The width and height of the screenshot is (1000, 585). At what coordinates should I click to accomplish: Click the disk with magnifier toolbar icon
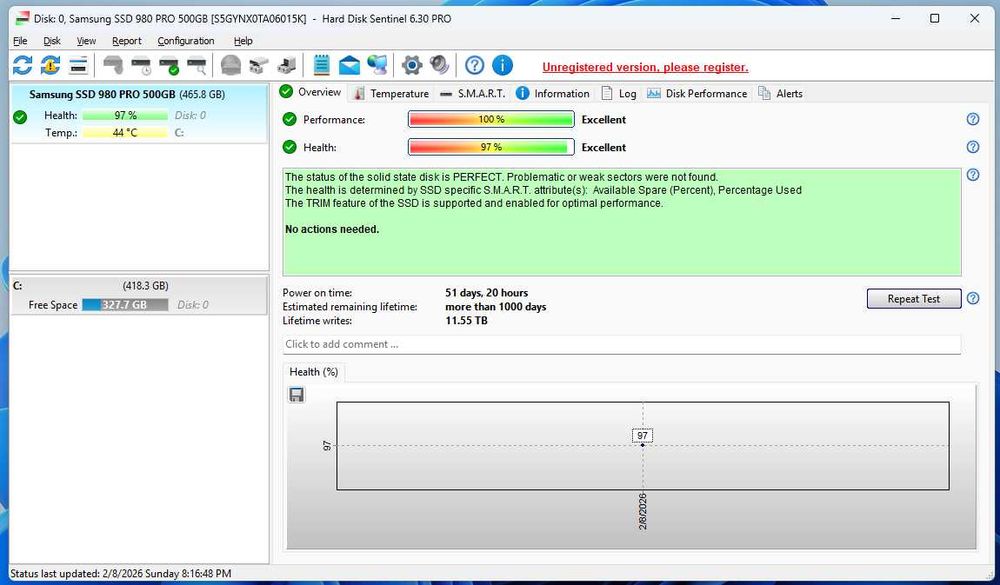(x=196, y=65)
